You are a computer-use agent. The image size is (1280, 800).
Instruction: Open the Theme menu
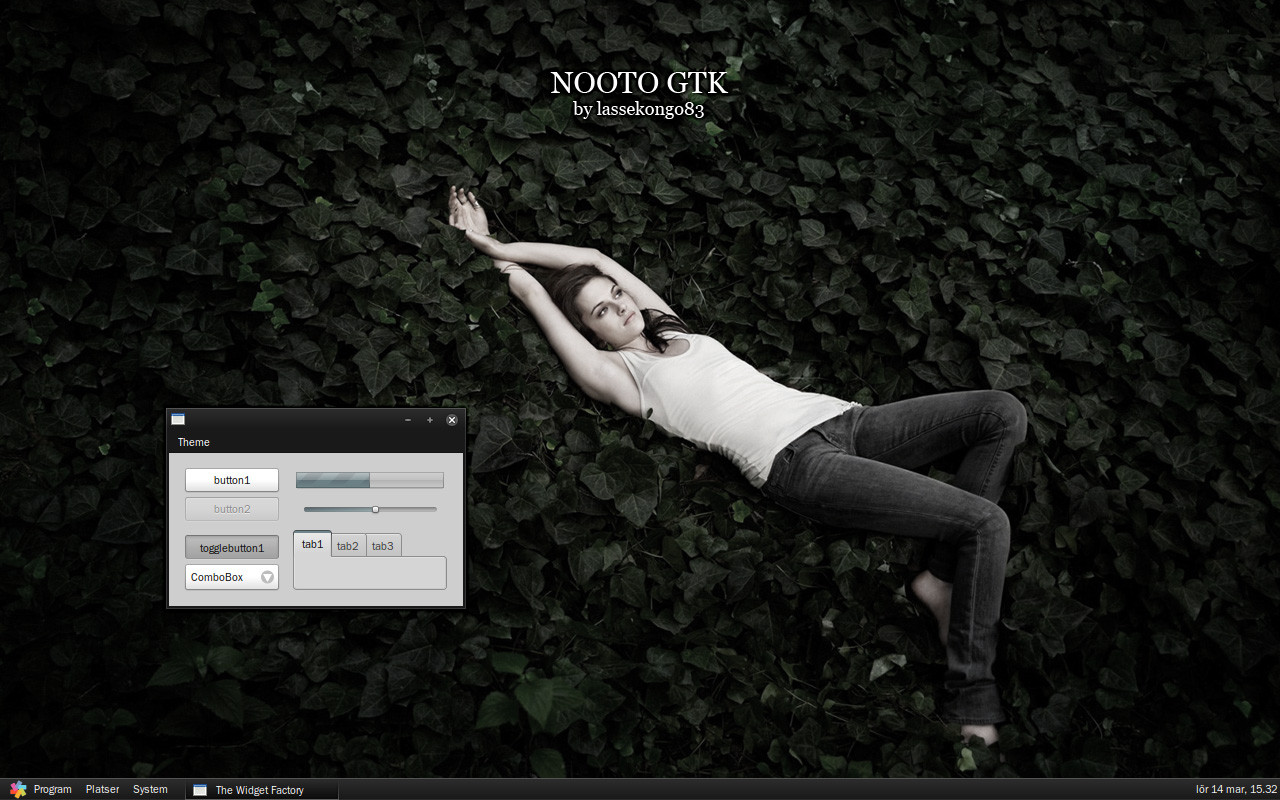click(x=194, y=442)
